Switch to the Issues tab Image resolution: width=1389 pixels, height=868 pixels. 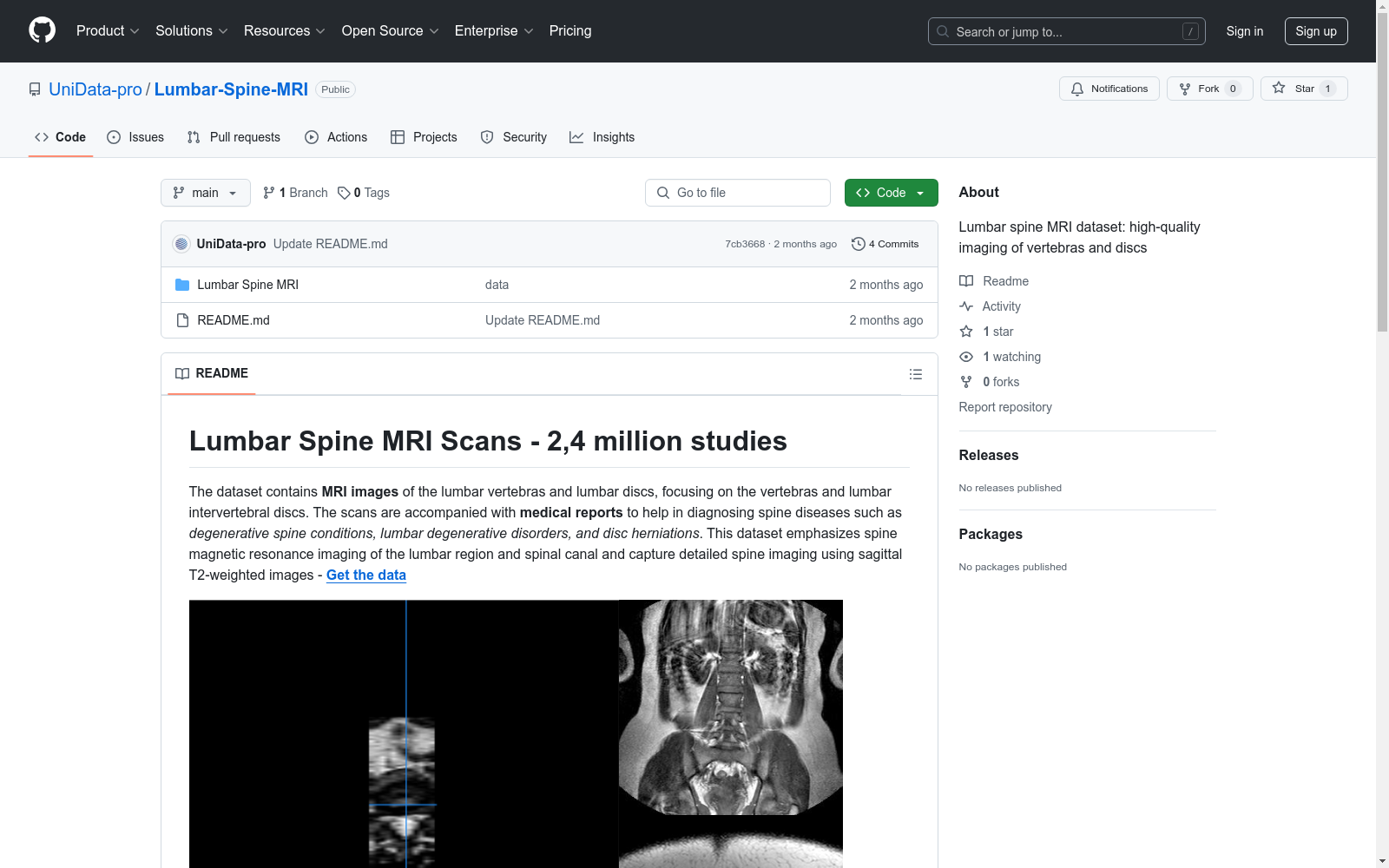(x=135, y=137)
